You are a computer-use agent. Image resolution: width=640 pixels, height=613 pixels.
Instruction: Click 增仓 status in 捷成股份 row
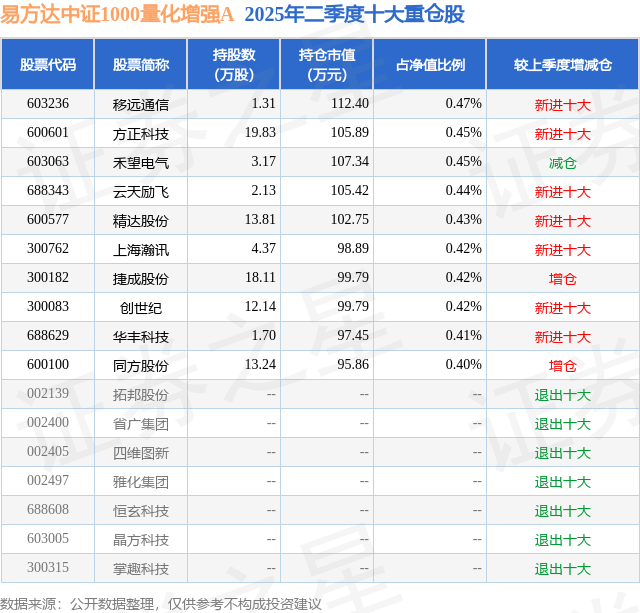coord(562,279)
